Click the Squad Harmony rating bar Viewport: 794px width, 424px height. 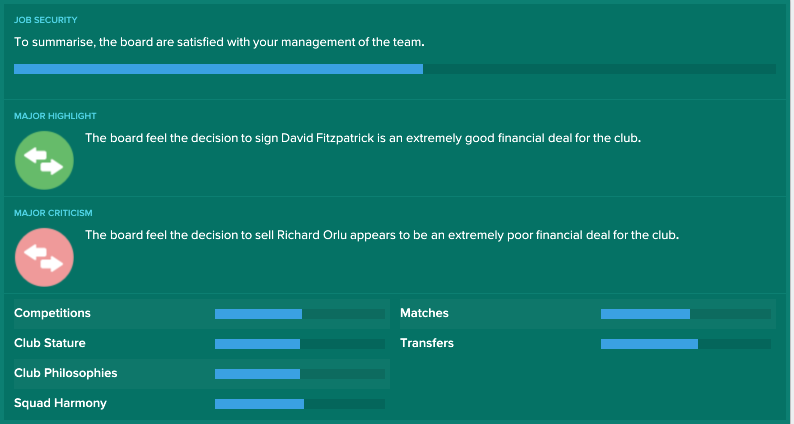300,404
